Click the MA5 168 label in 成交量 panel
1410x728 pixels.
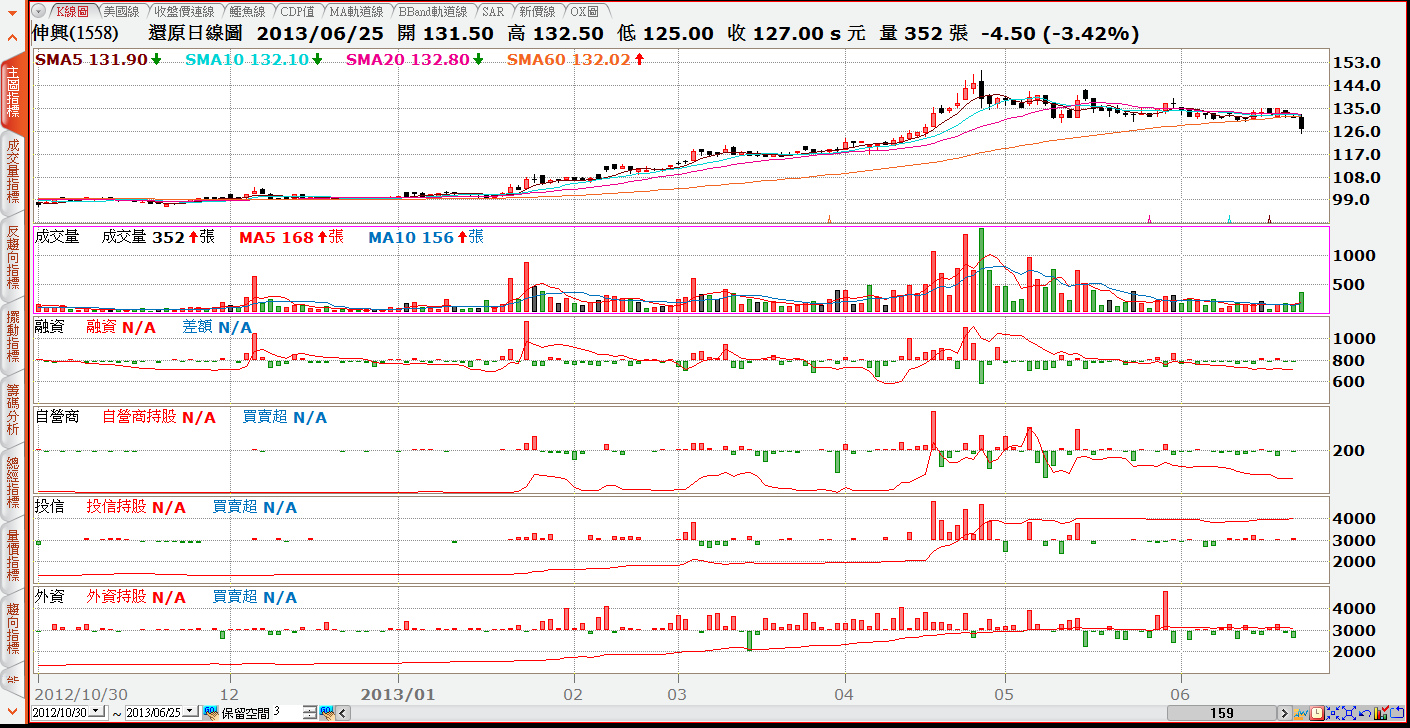pyautogui.click(x=291, y=237)
